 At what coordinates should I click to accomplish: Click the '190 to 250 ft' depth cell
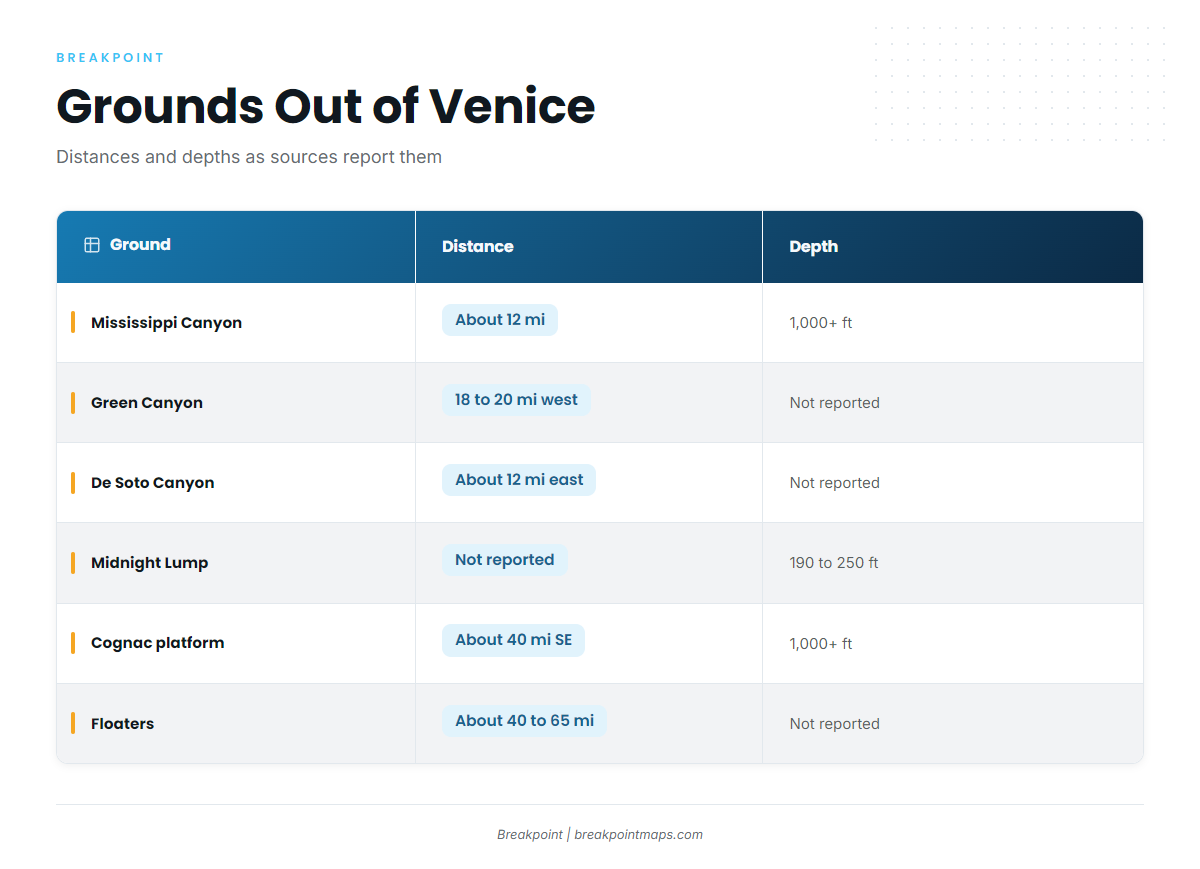(834, 563)
